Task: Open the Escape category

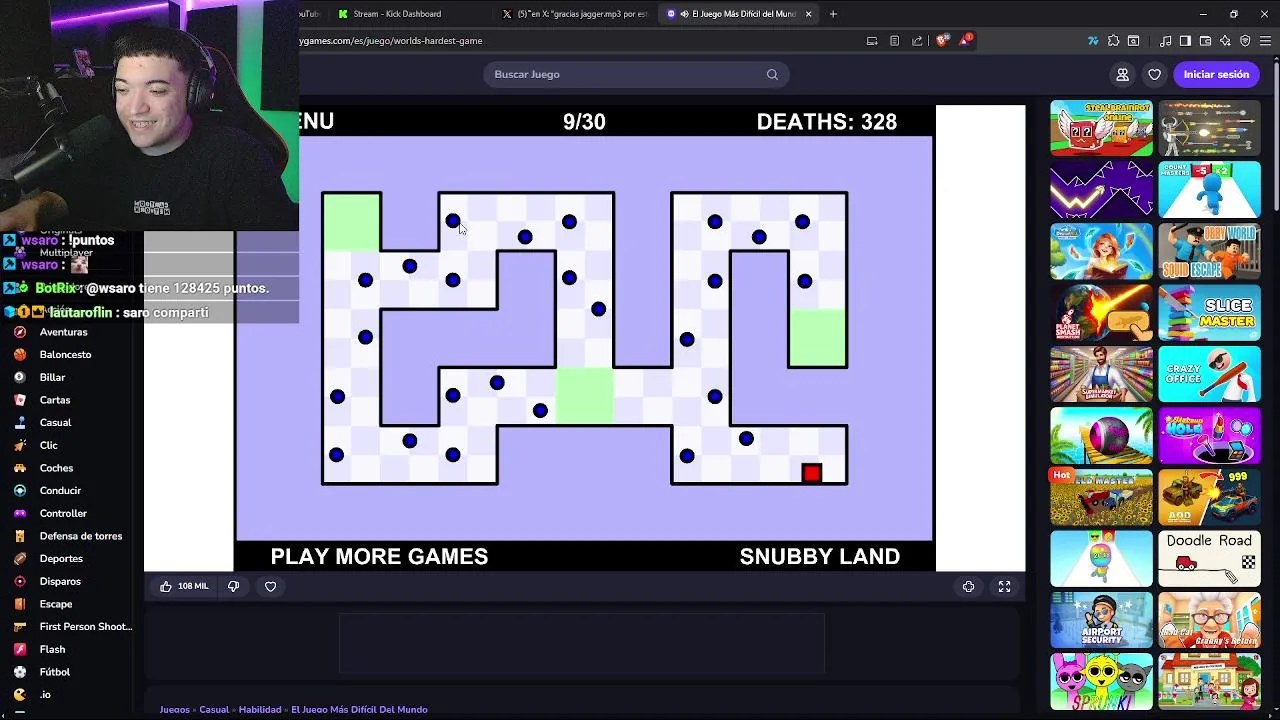Action: tap(56, 604)
